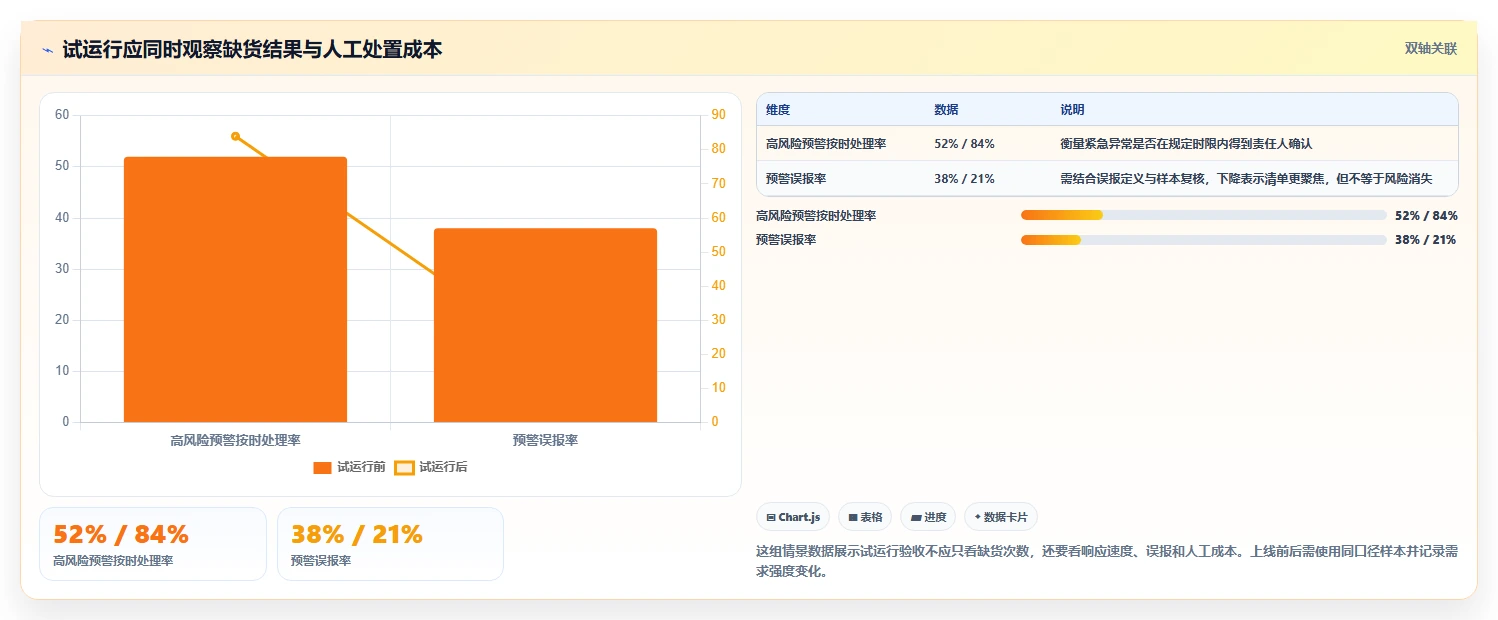The height and width of the screenshot is (620, 1498).
Task: Select the 进度 tag
Action: (x=928, y=517)
